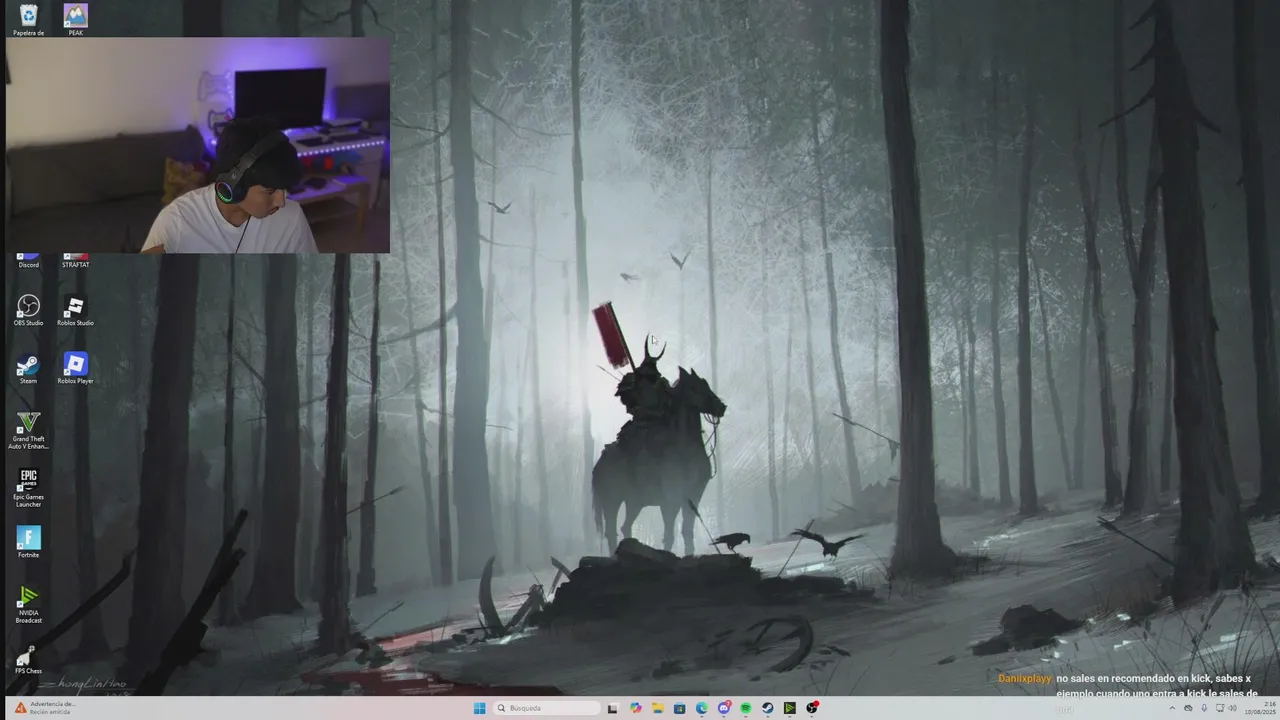Open the weather warning widget on taskbar
Screen dimensions: 1280x720
(45, 708)
